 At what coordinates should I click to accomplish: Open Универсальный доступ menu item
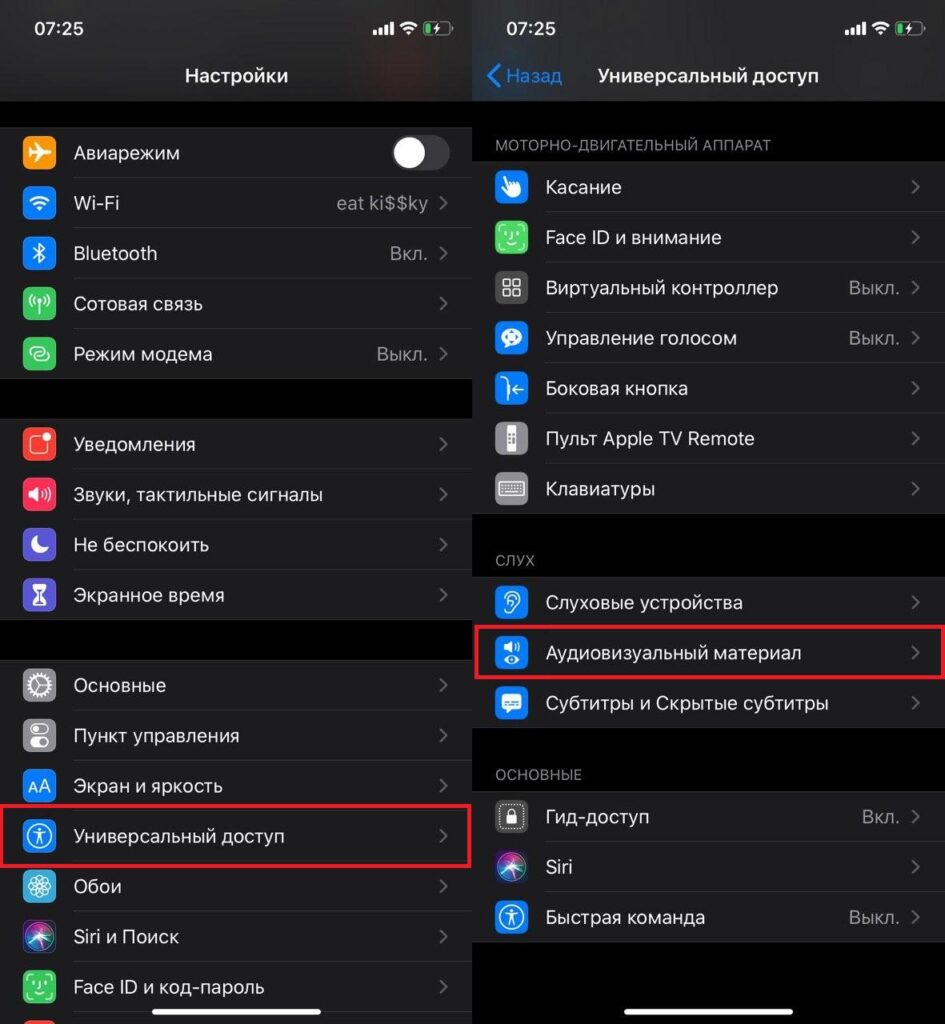(236, 836)
